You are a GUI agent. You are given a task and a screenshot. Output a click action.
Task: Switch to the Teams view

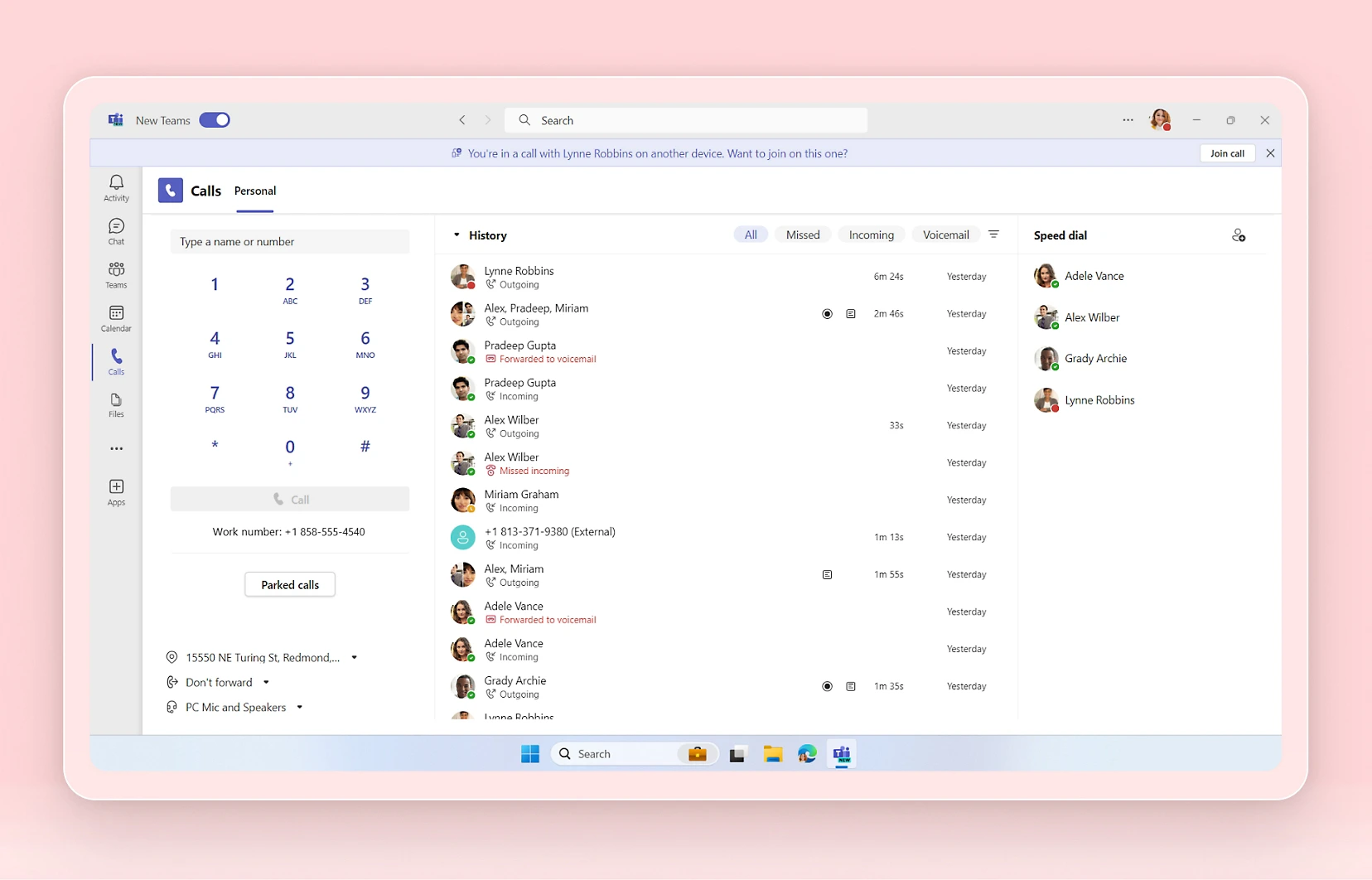coord(116,274)
